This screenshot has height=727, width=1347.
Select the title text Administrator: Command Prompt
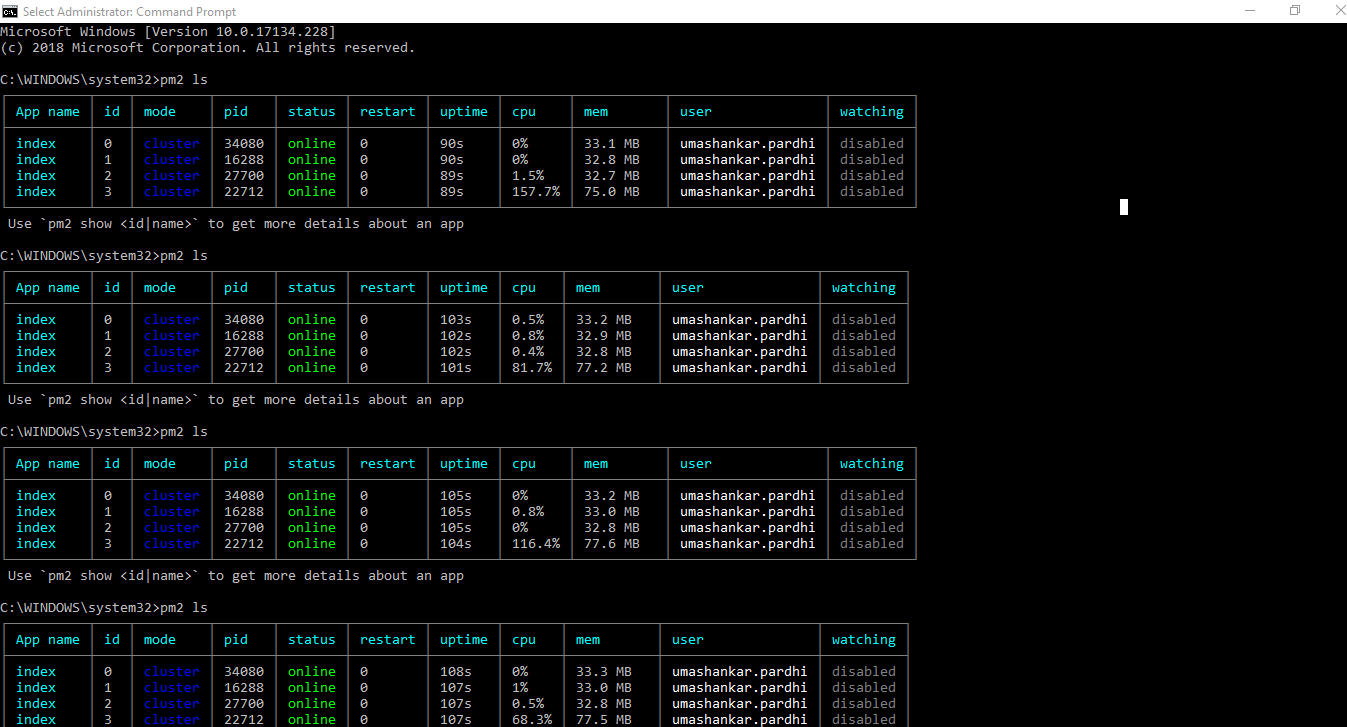point(131,11)
